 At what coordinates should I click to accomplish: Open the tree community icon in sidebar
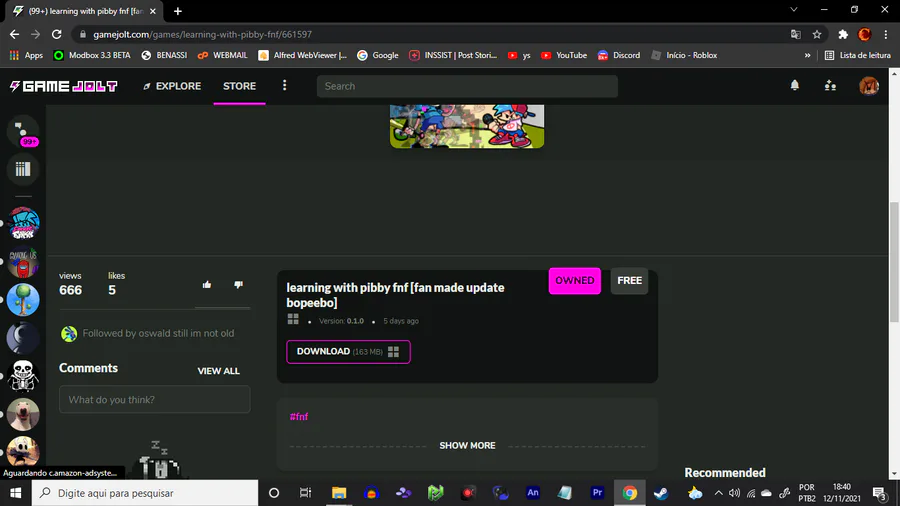click(x=23, y=299)
